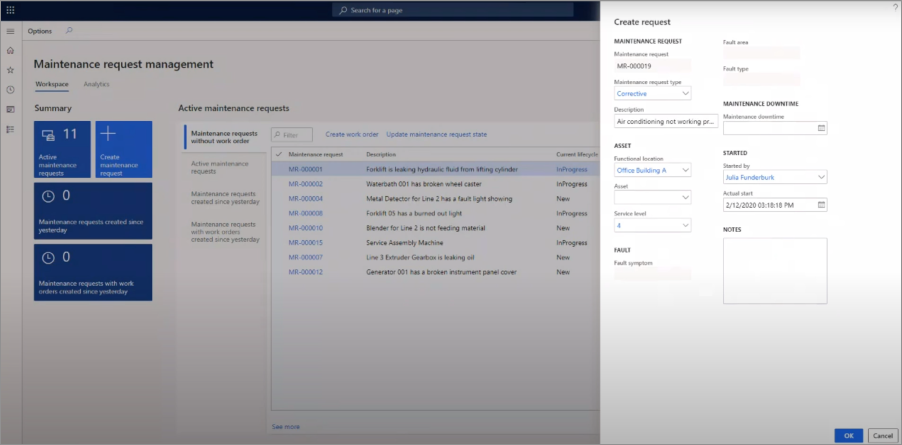Open the Options menu
Screen dimensions: 902x445
click(x=40, y=31)
